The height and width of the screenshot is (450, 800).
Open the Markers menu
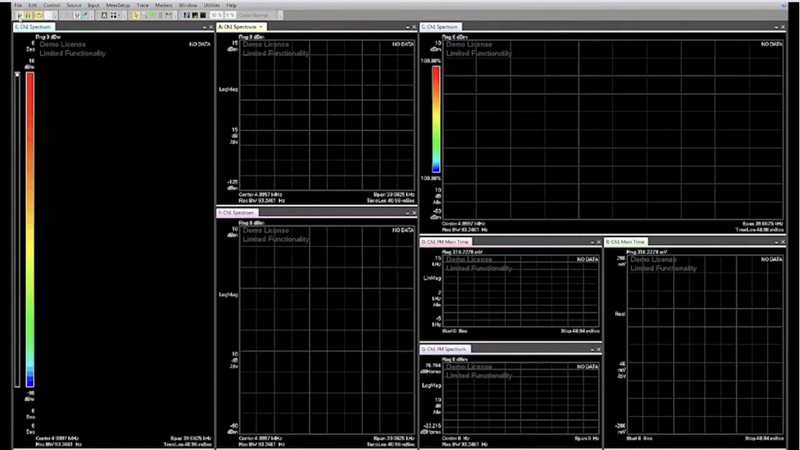[163, 5]
